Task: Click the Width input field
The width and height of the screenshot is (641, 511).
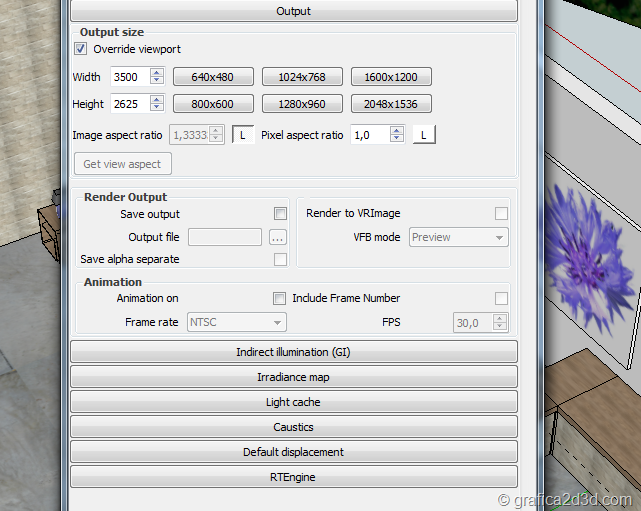Action: pos(128,77)
